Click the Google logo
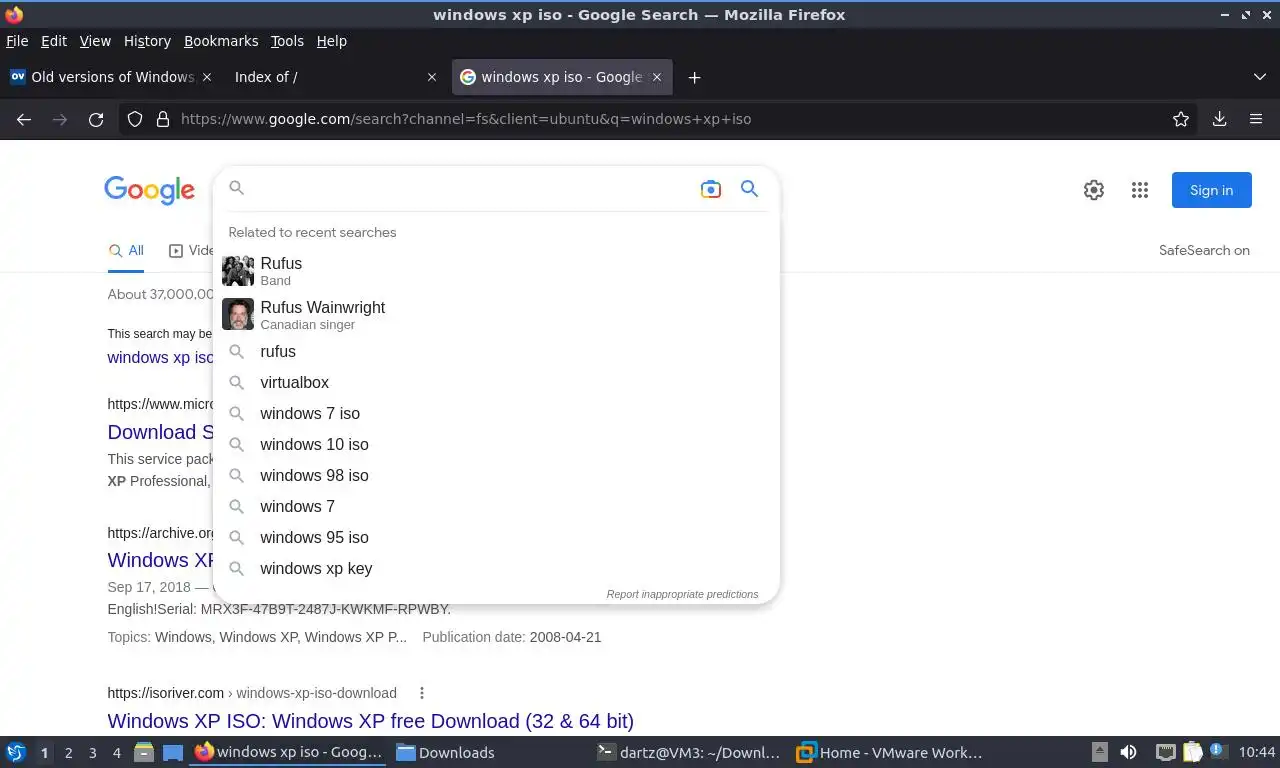Image resolution: width=1280 pixels, height=768 pixels. tap(149, 190)
